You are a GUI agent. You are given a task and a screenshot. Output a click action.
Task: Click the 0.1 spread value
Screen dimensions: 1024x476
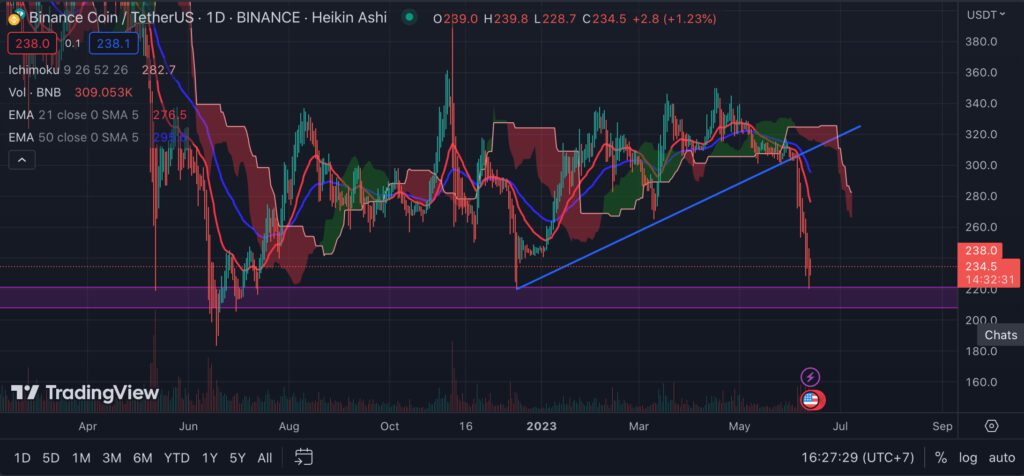pyautogui.click(x=73, y=43)
